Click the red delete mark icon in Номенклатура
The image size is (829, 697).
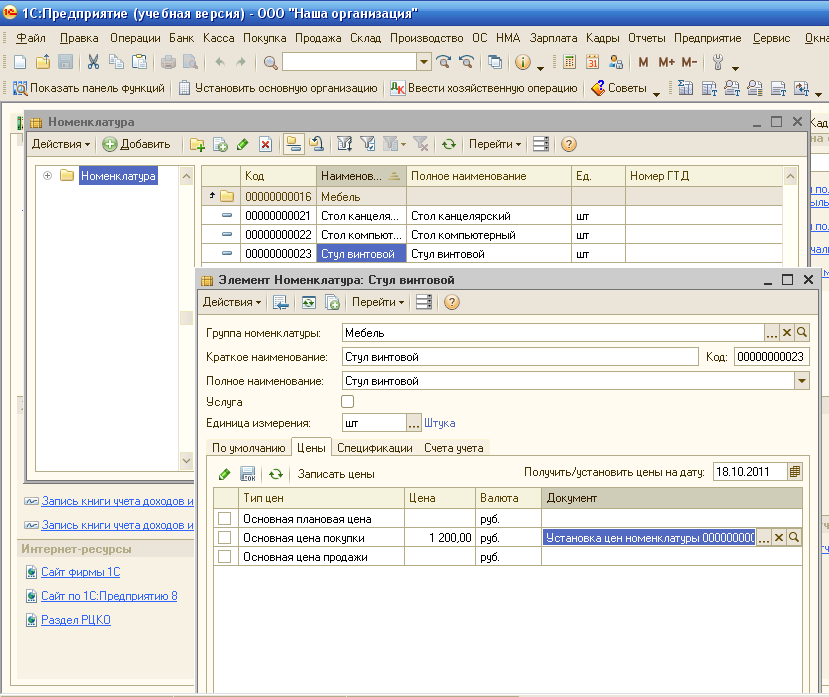(x=265, y=144)
